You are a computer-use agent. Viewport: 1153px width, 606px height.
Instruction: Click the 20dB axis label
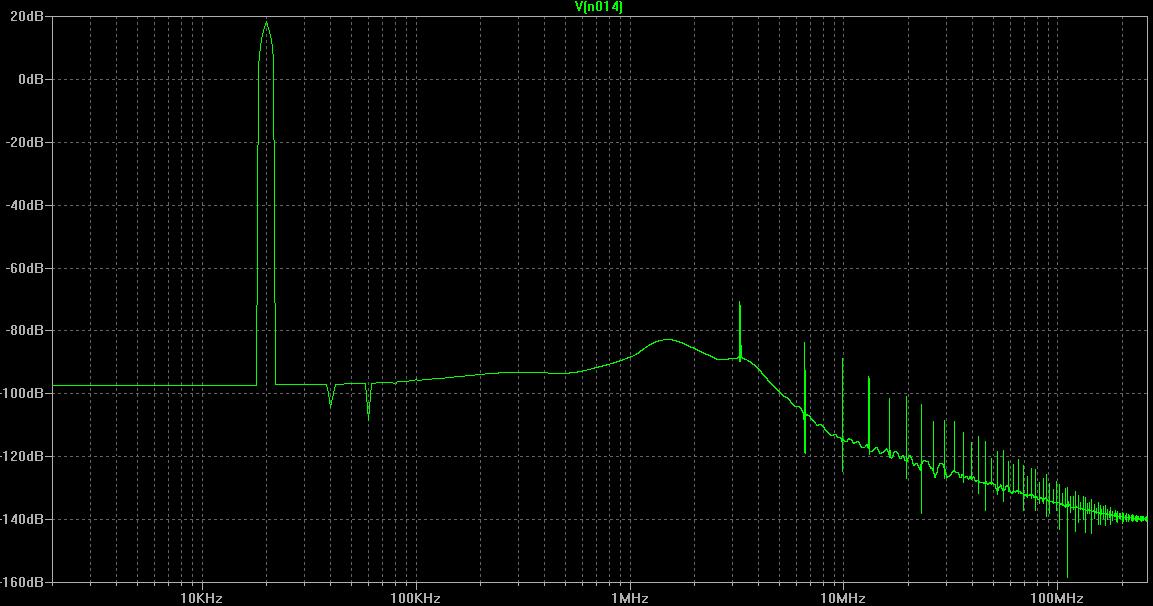26,15
